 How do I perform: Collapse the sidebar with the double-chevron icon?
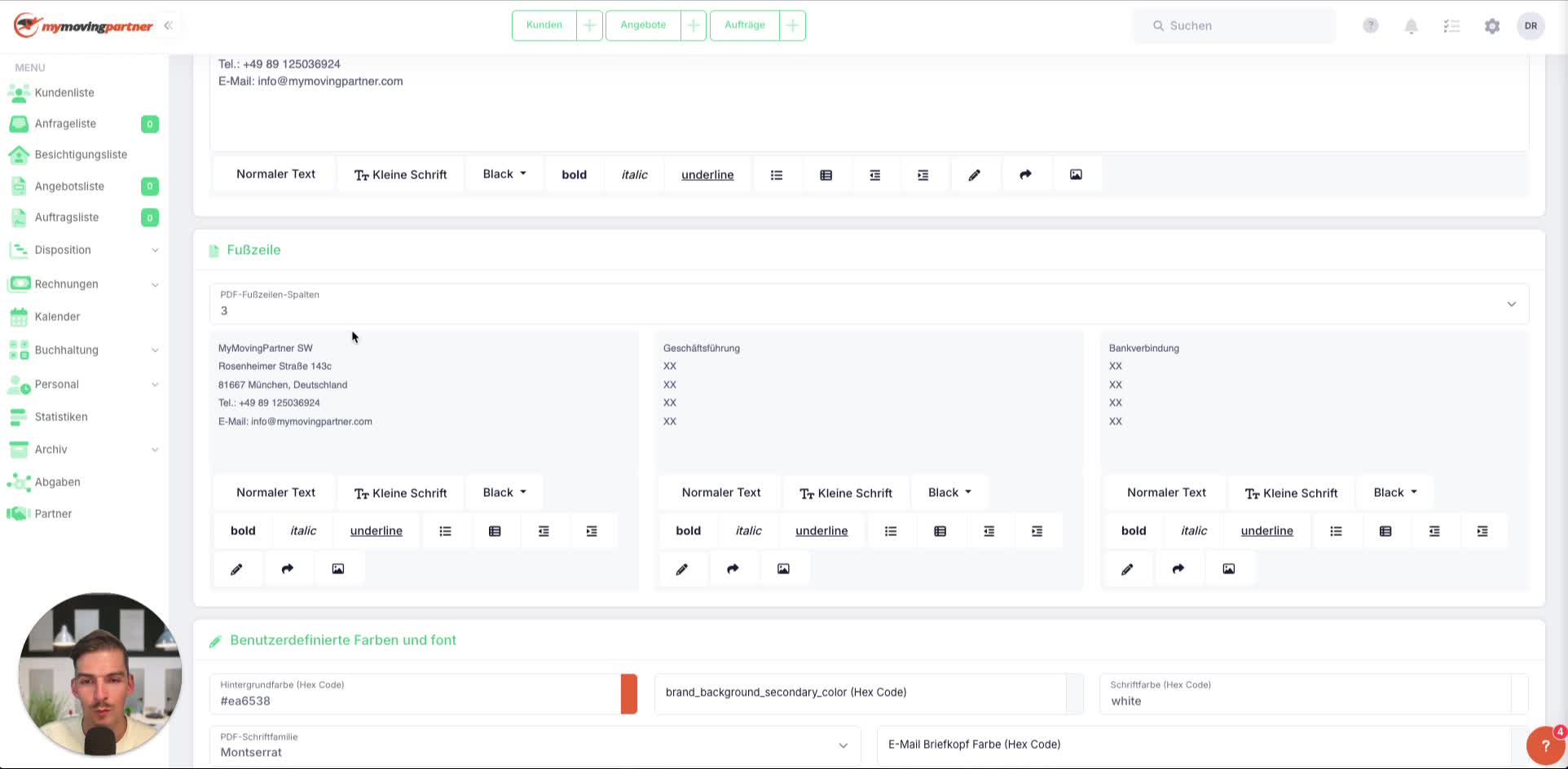click(168, 25)
